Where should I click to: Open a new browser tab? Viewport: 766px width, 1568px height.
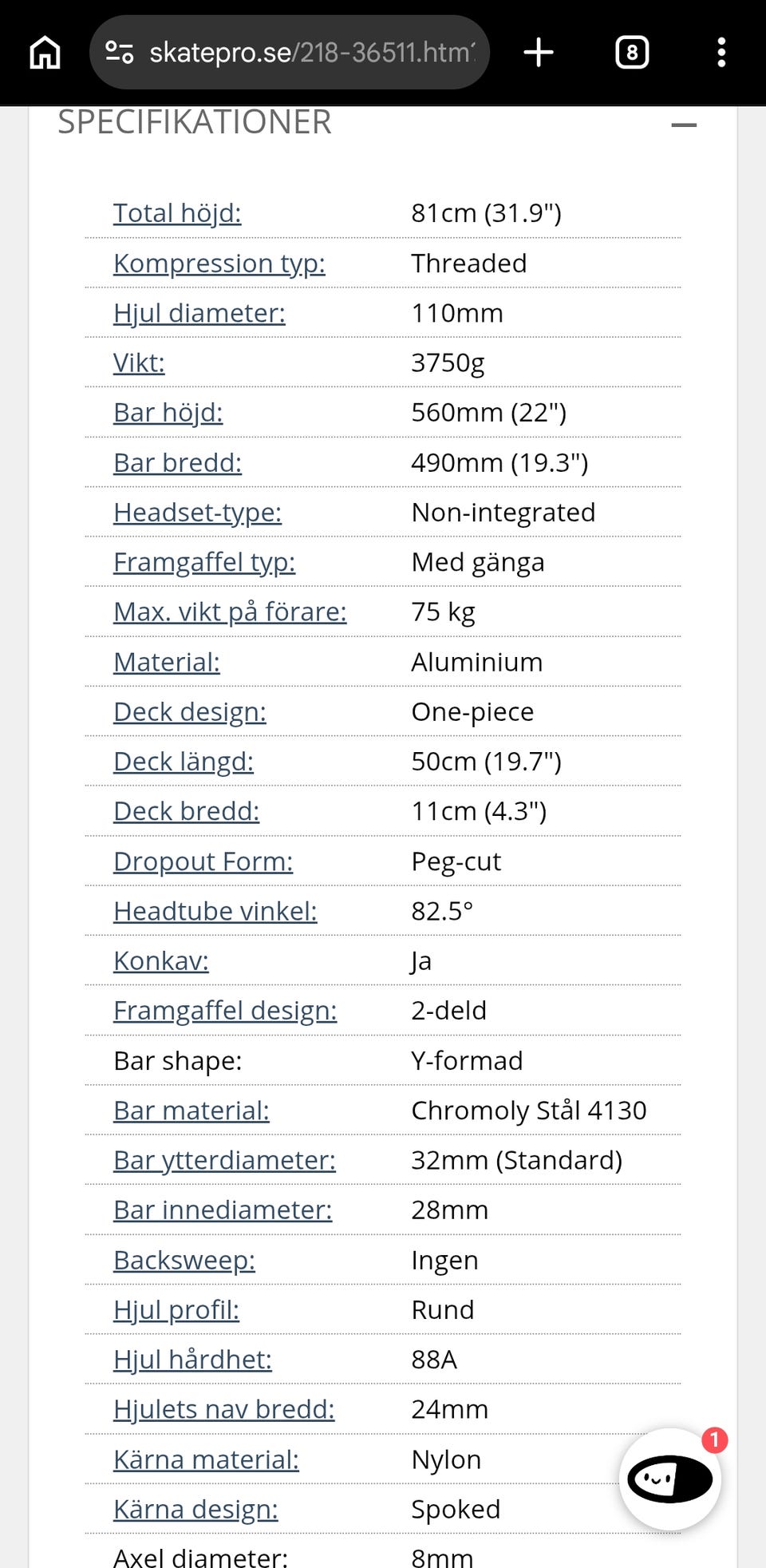click(x=539, y=53)
